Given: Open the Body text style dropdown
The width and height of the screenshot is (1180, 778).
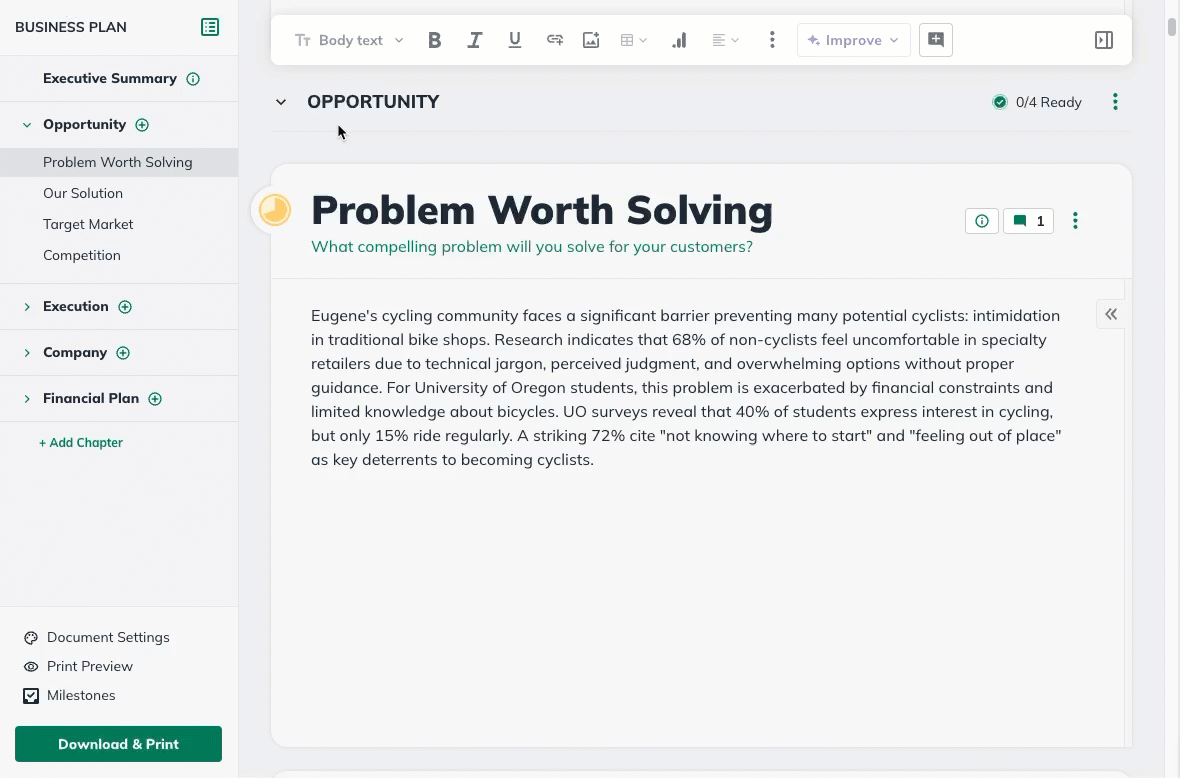Looking at the screenshot, I should [x=349, y=40].
